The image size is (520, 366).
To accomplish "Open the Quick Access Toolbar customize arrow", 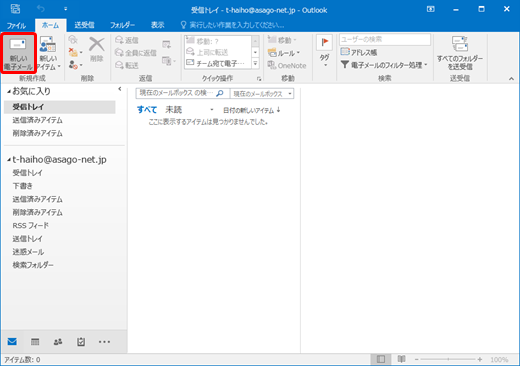I will coord(65,9).
